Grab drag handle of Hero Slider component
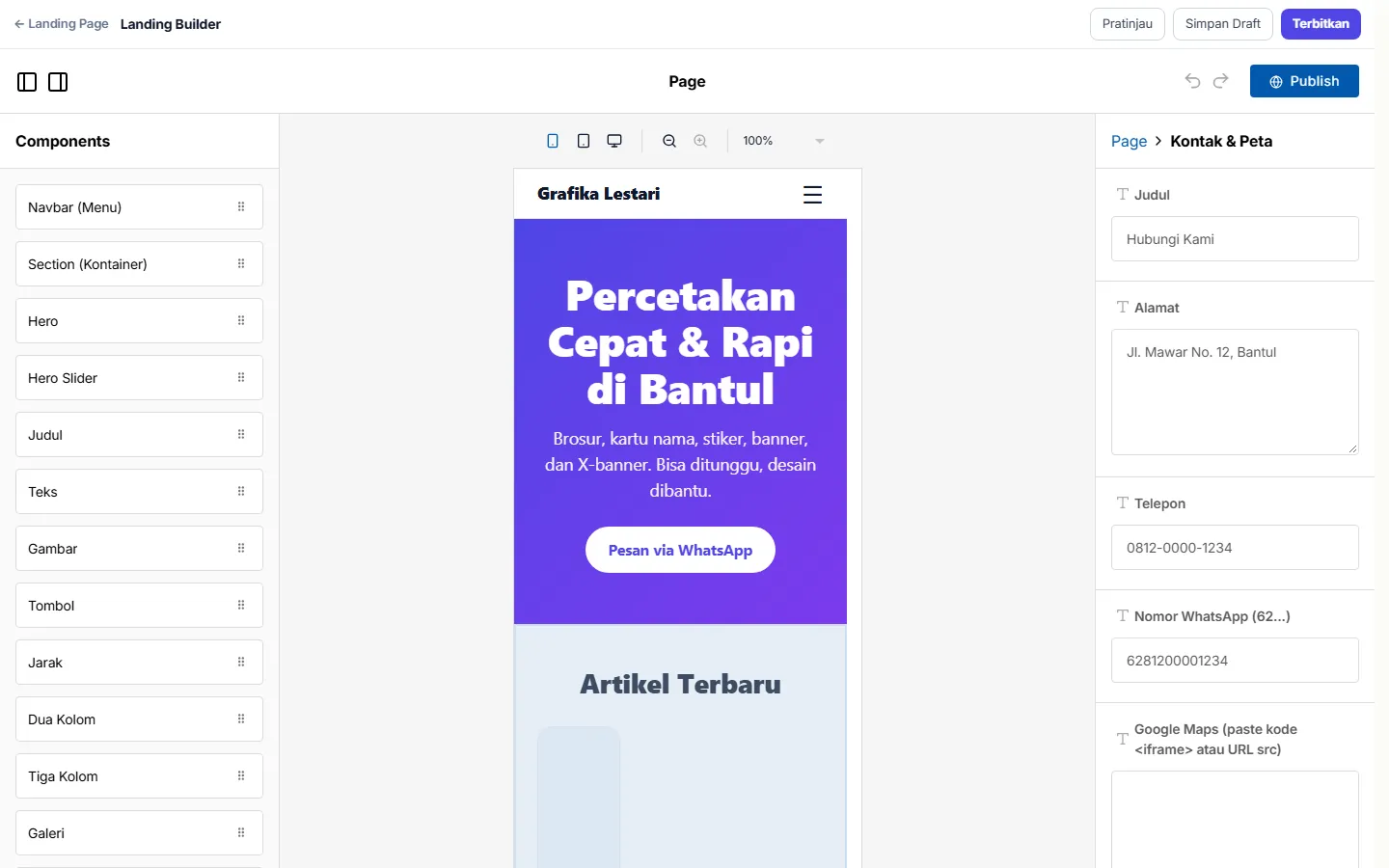 241,377
